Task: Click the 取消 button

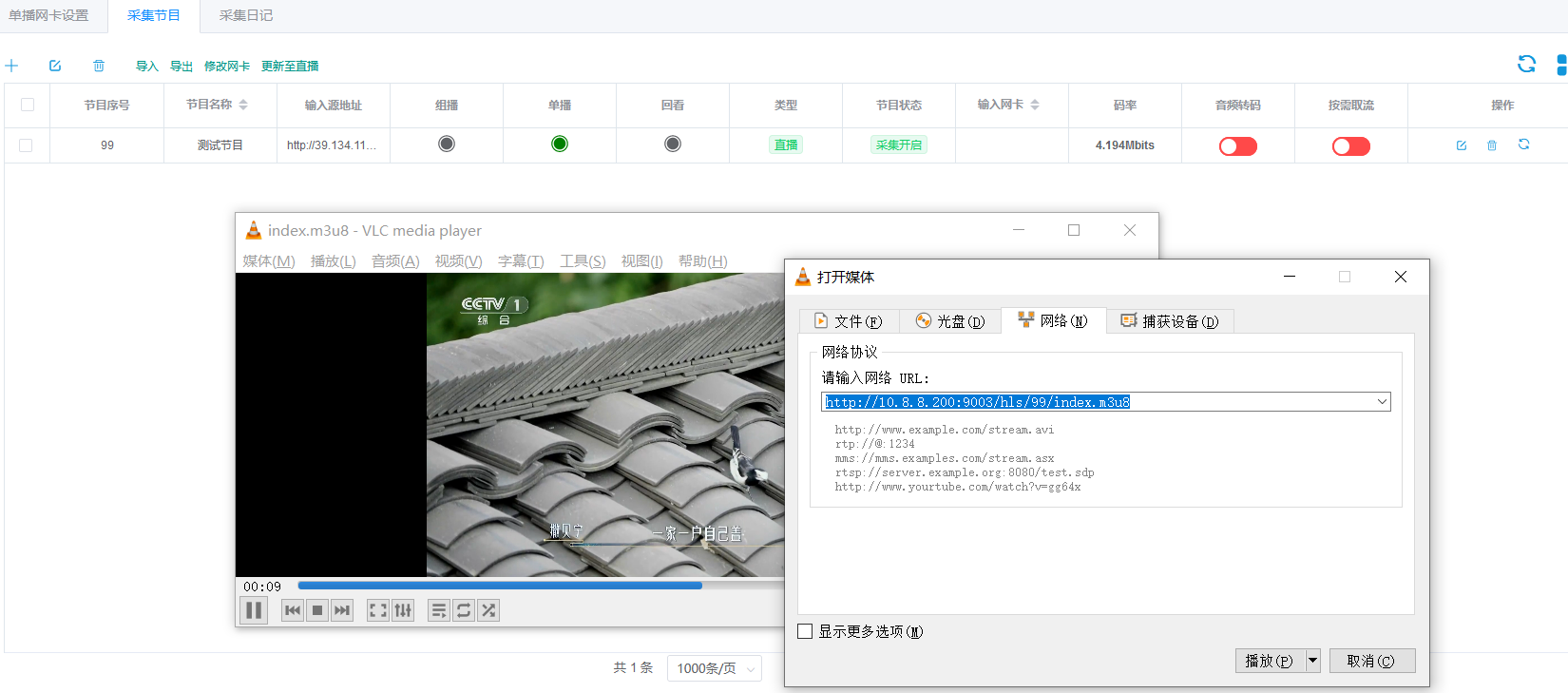Action: coord(1371,661)
